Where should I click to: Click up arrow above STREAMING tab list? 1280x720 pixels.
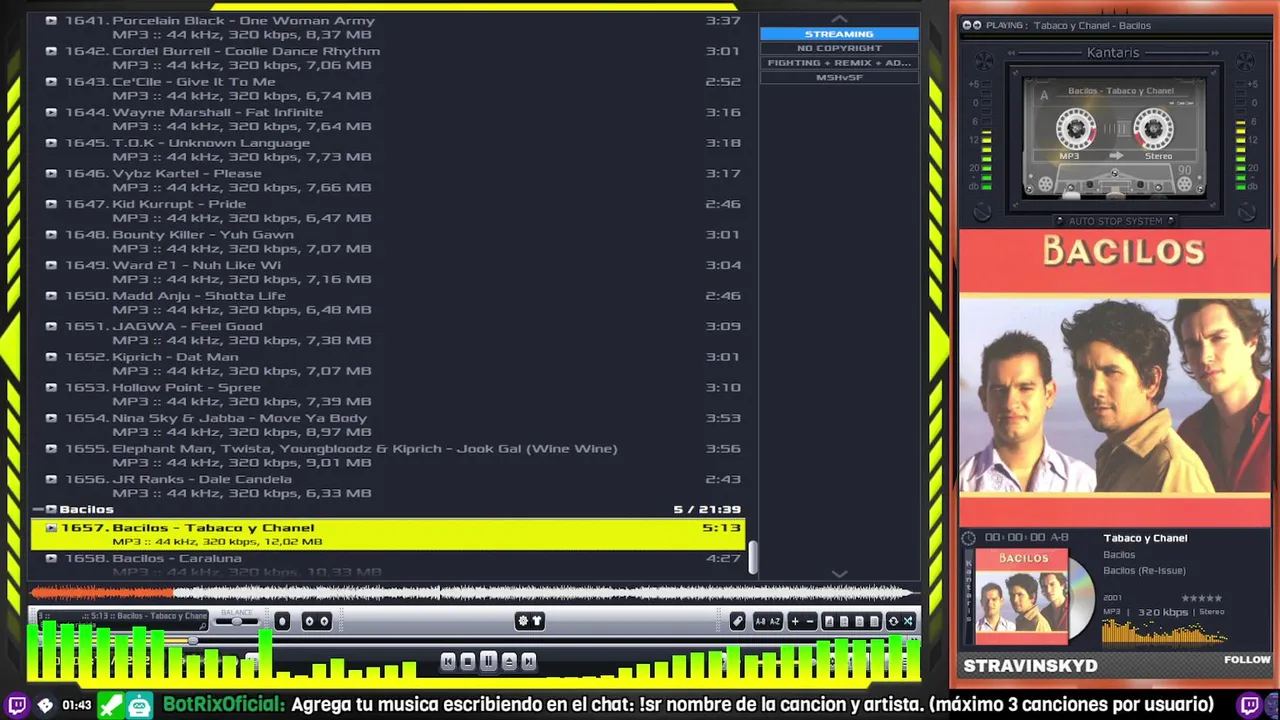click(x=839, y=19)
